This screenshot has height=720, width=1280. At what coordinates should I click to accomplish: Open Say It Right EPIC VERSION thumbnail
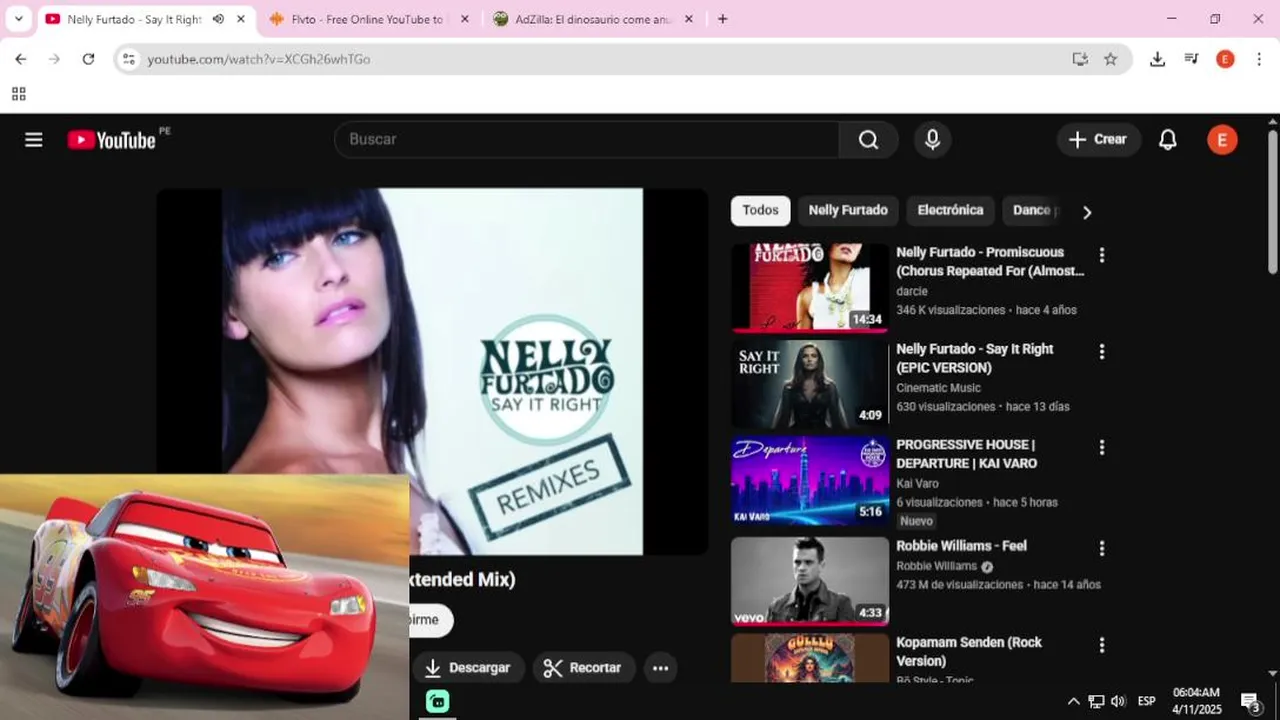pos(810,384)
